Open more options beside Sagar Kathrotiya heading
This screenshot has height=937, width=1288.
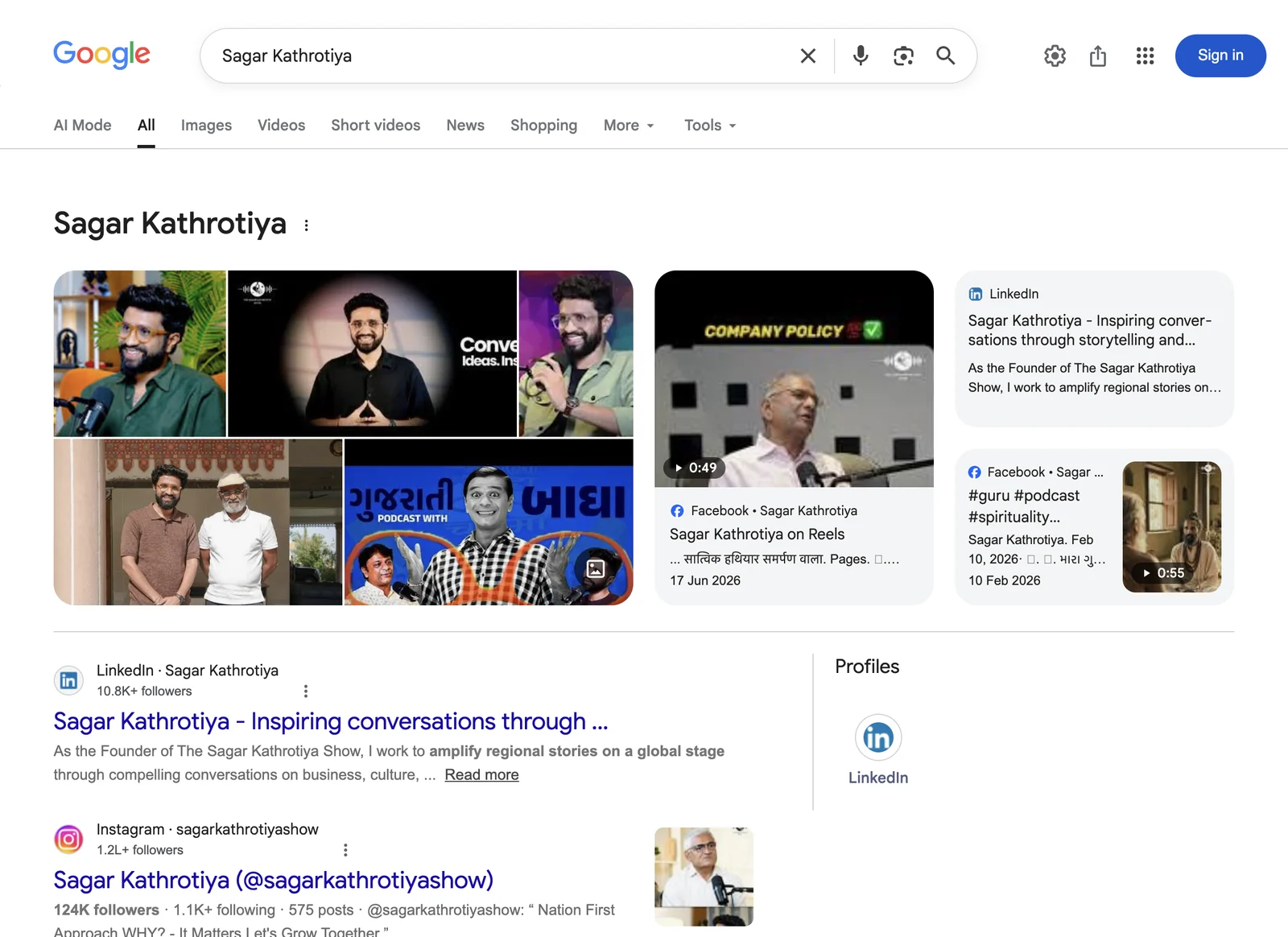pos(306,225)
